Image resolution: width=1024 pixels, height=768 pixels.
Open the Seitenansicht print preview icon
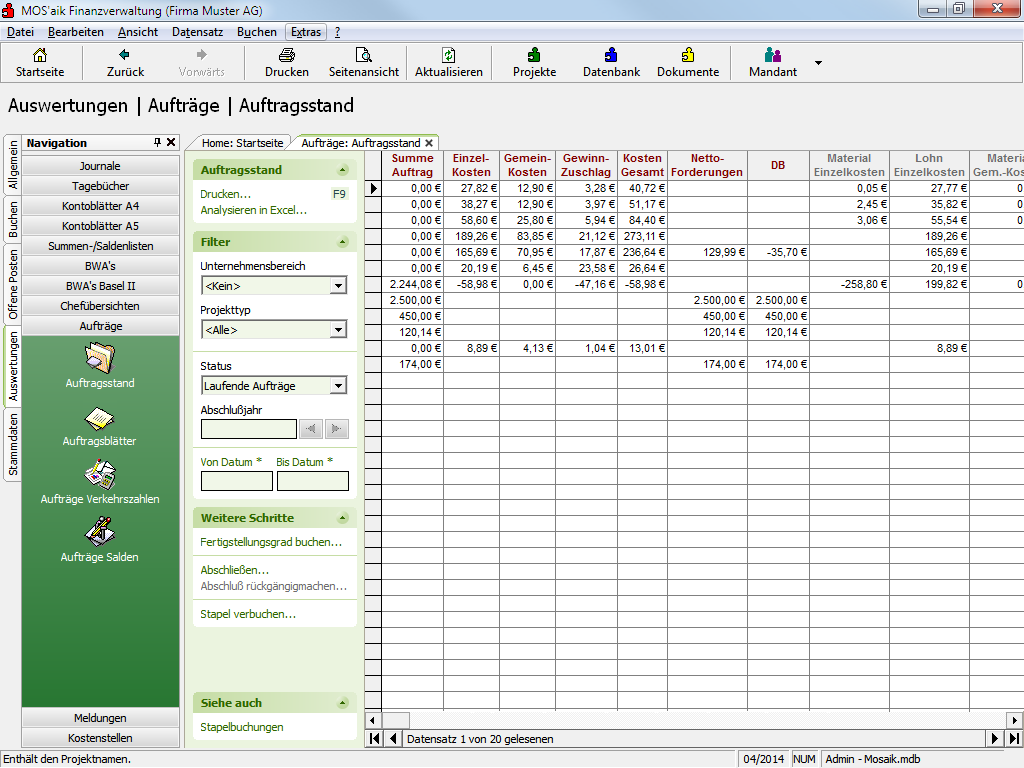(363, 55)
